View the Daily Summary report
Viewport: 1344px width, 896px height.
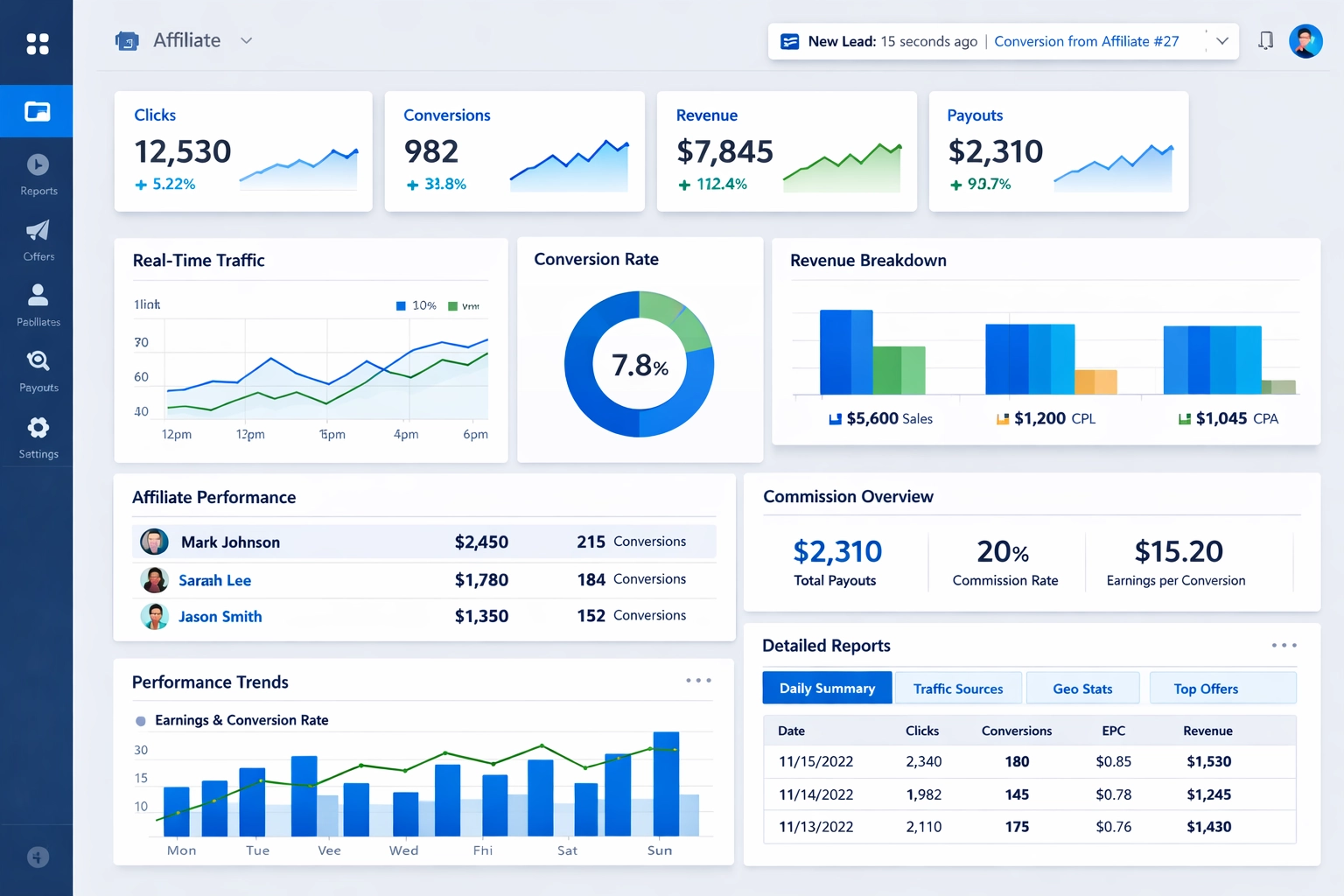coord(826,689)
